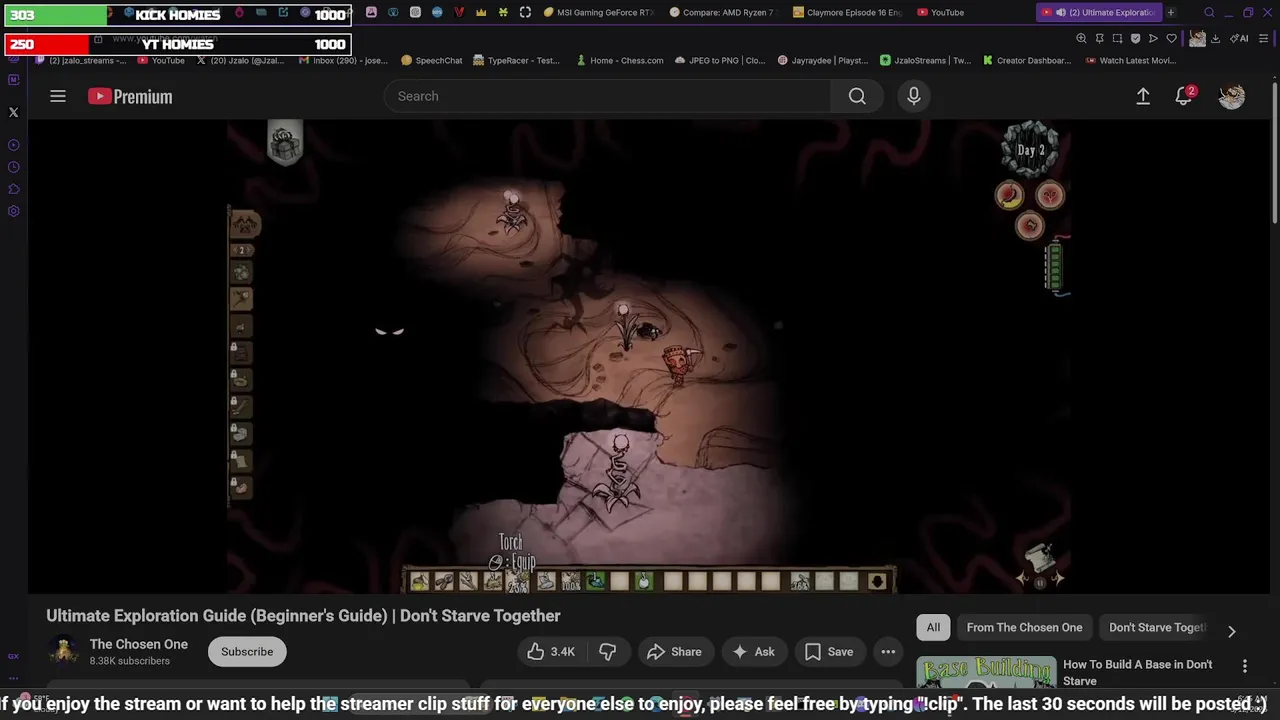The image size is (1280, 720).
Task: Open Watch Latest Movi... bookmark
Action: tap(1129, 60)
